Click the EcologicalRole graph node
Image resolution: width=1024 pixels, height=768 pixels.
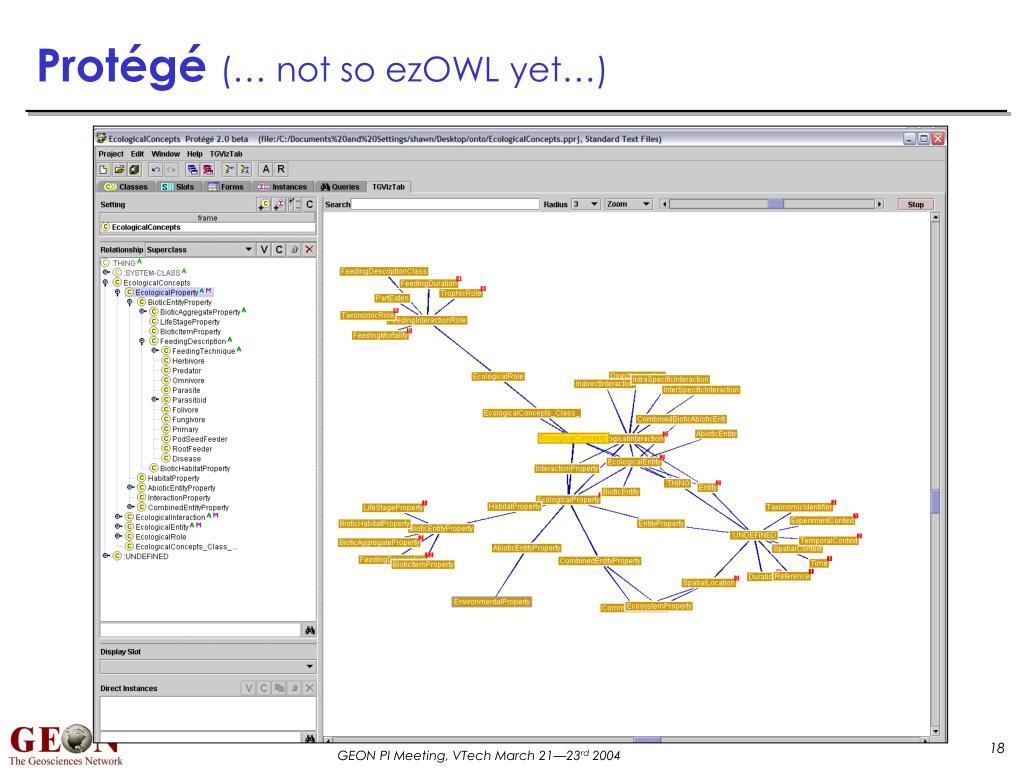tap(498, 376)
